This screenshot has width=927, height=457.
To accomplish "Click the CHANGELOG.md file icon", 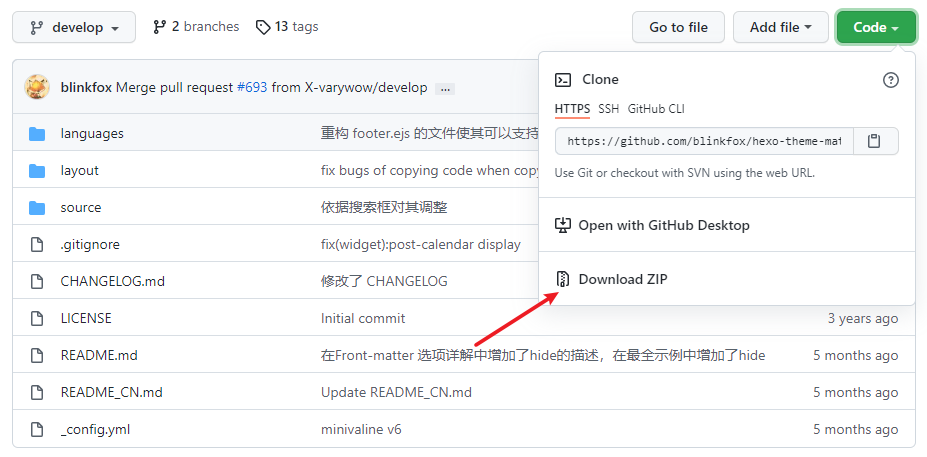I will [37, 281].
